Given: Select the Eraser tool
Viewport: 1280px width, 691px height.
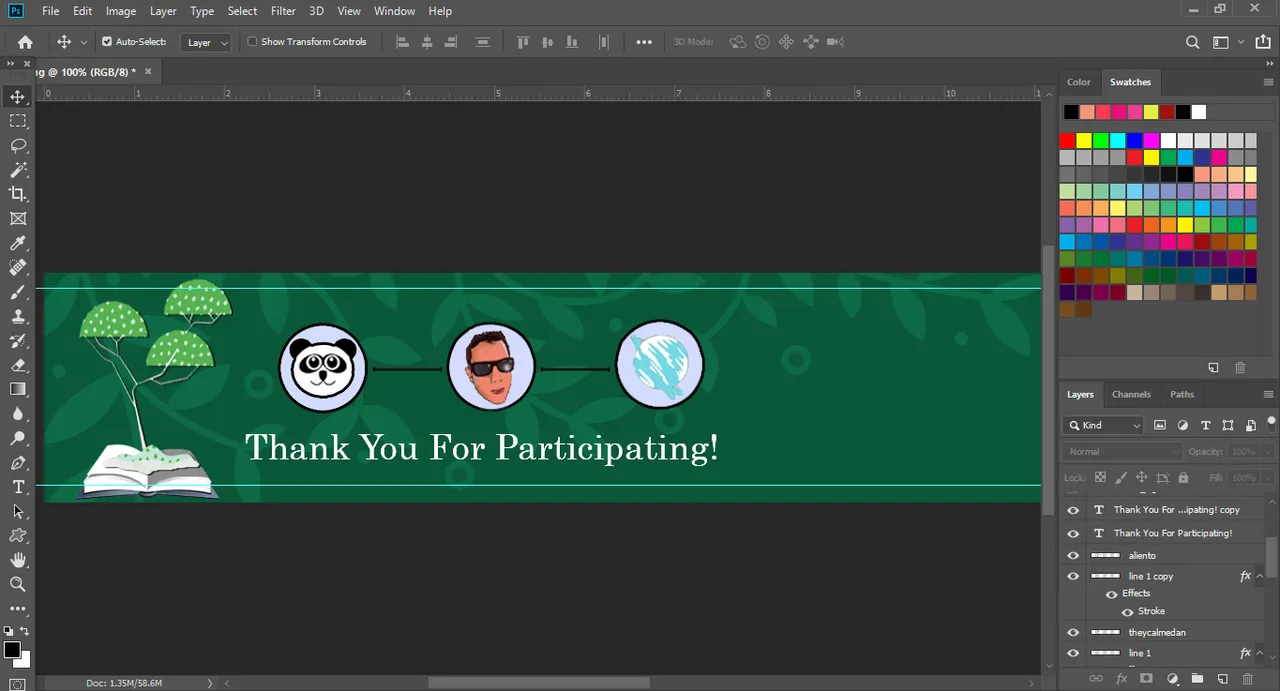Looking at the screenshot, I should (18, 365).
